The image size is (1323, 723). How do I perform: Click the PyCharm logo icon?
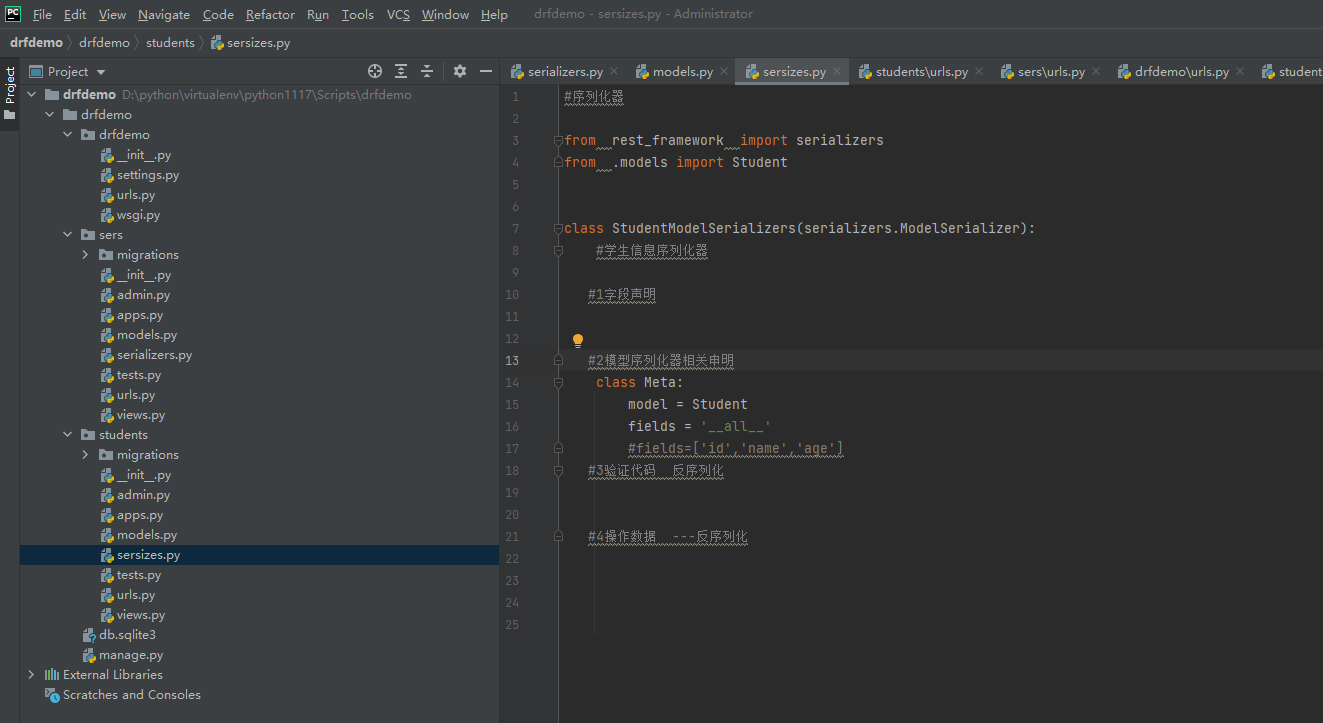tap(13, 14)
